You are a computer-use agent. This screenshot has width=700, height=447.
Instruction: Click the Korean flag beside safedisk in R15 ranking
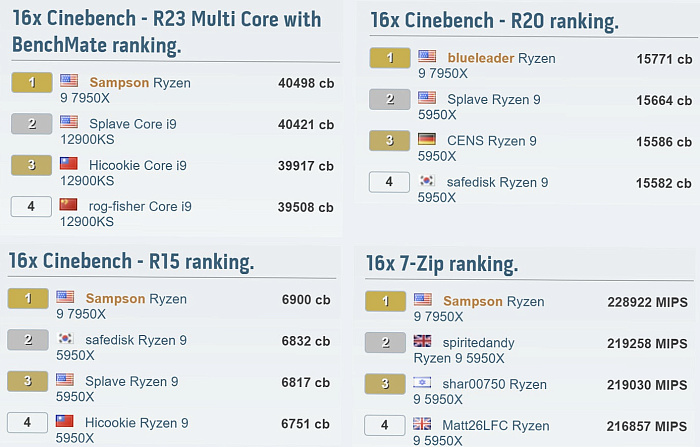[65, 338]
